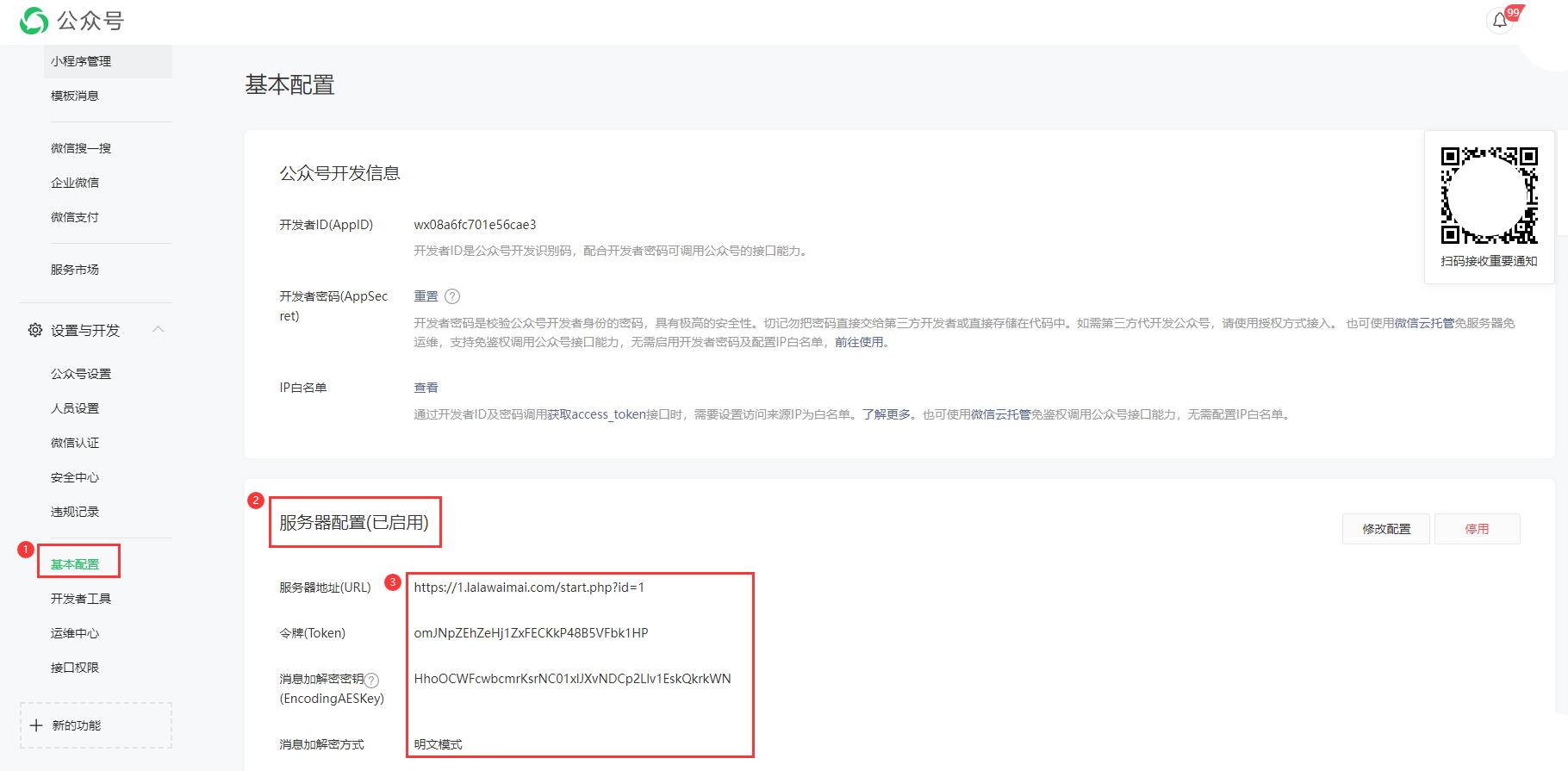The image size is (1568, 771).
Task: Click the gear icon beside 设置与开发
Action: [35, 330]
